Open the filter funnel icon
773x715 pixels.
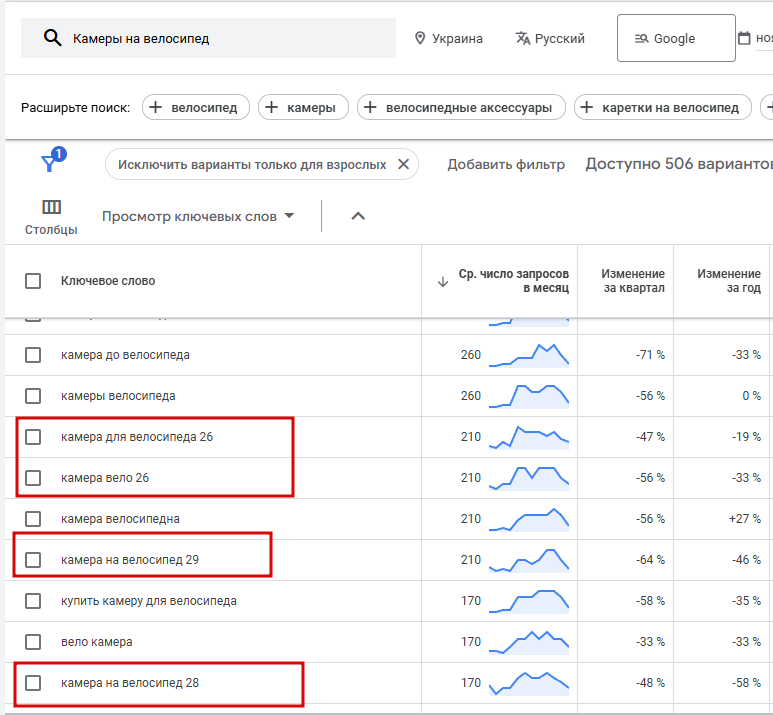49,163
